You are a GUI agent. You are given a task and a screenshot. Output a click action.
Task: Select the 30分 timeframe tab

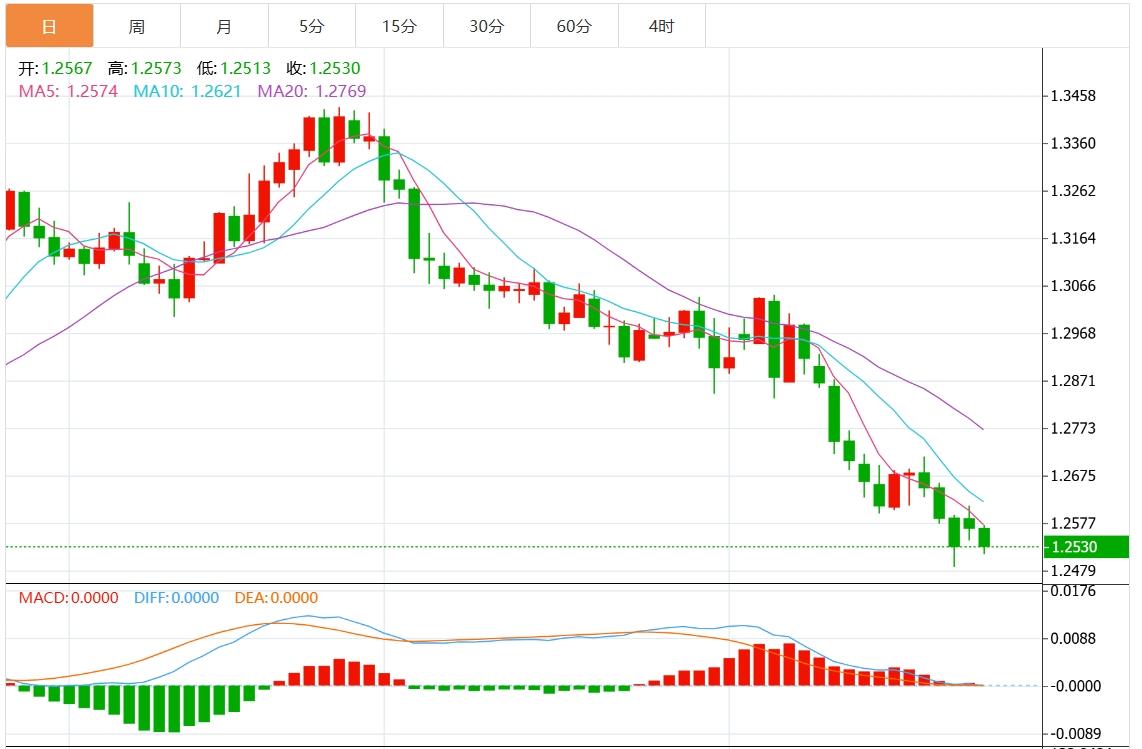tap(486, 26)
